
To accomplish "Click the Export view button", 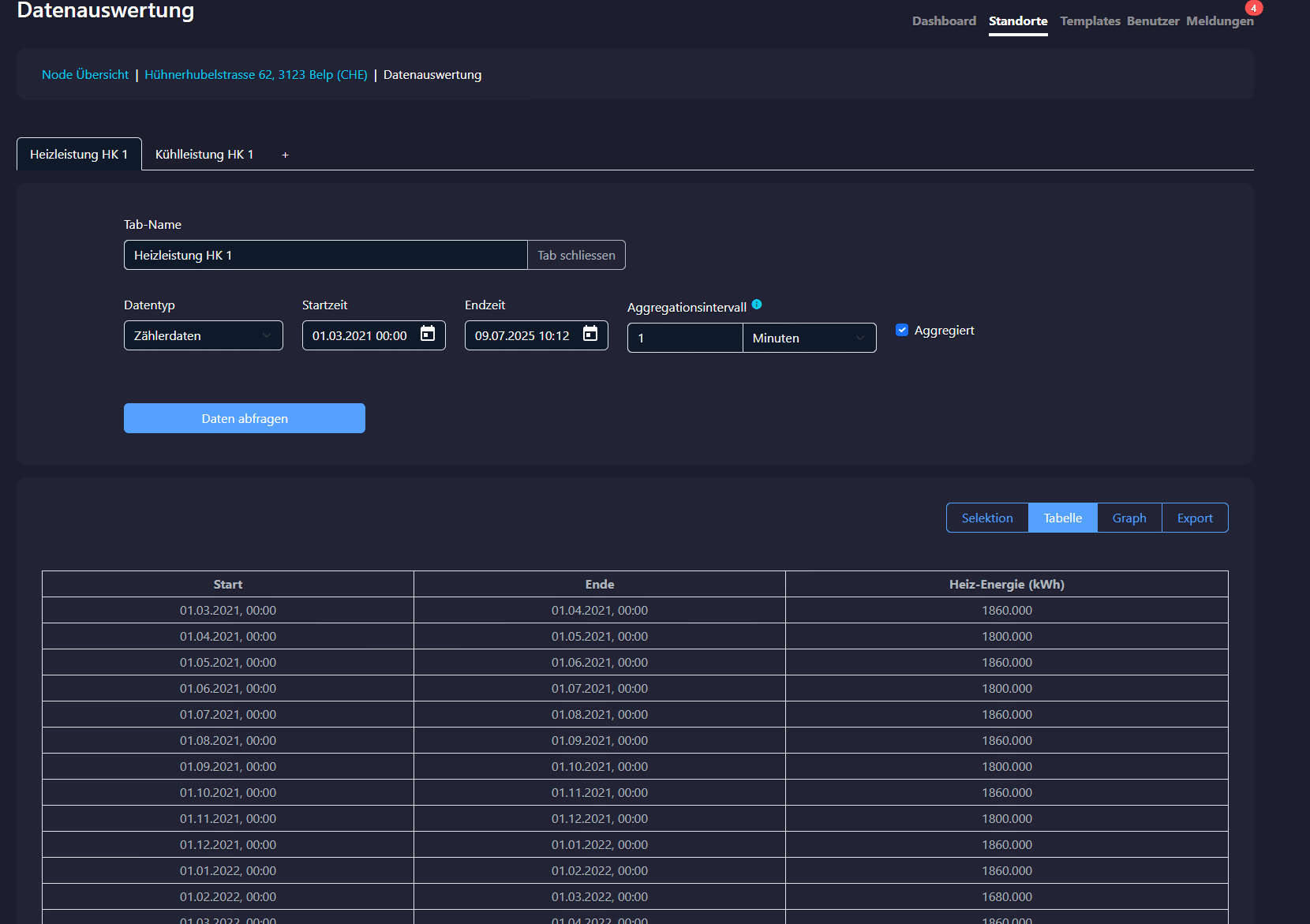I will (x=1195, y=518).
